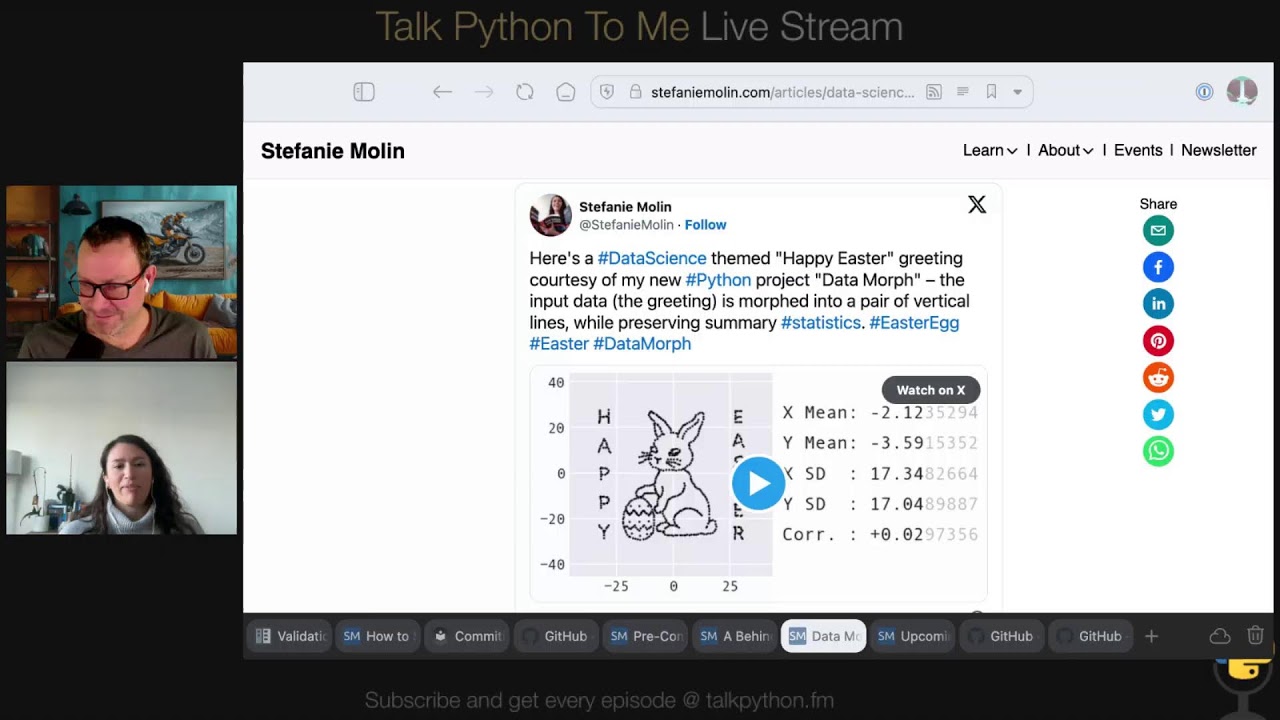Click Follow next to @StefanieMolin

(705, 224)
